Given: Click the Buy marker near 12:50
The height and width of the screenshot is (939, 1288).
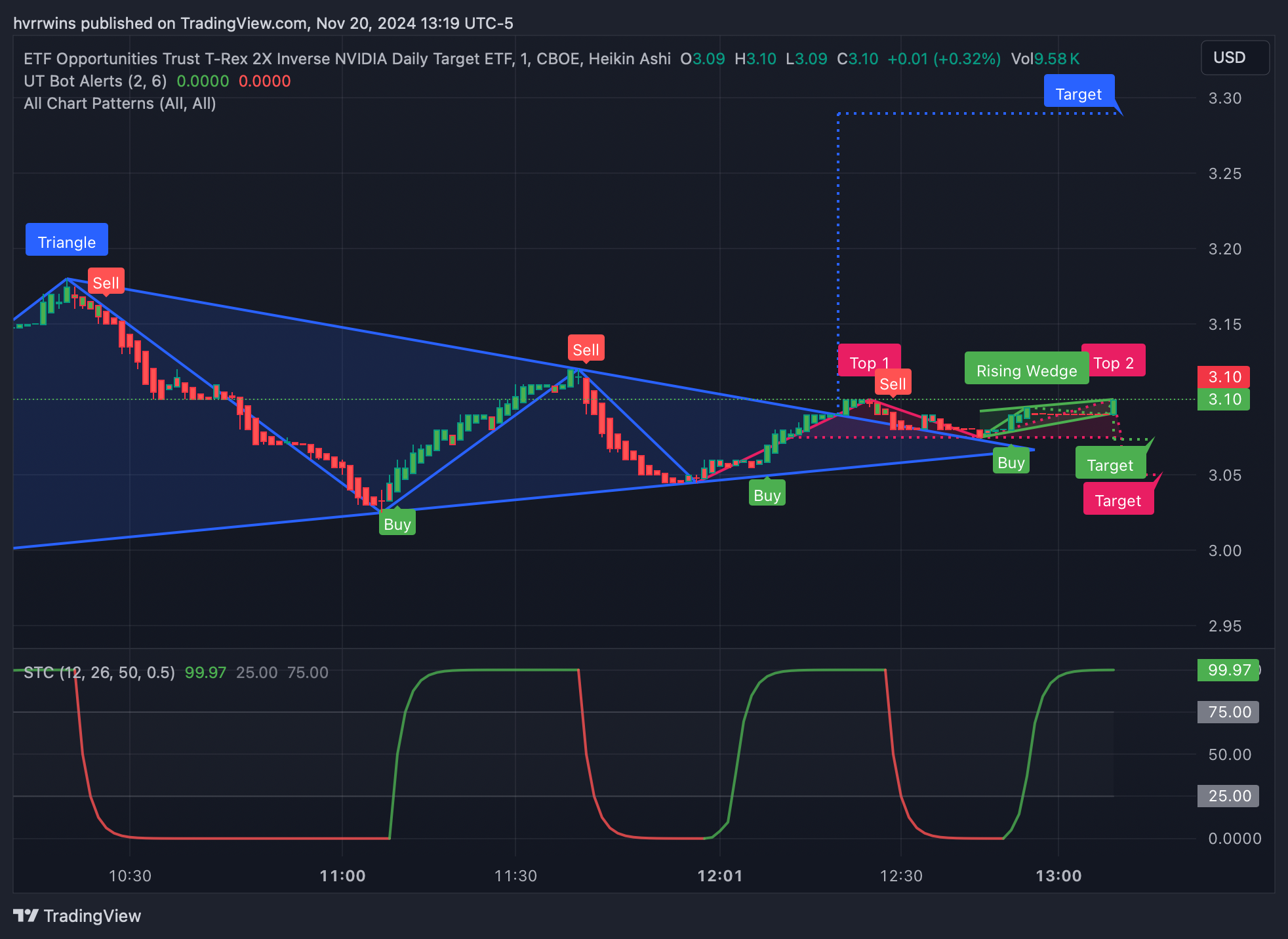Looking at the screenshot, I should [x=1011, y=461].
